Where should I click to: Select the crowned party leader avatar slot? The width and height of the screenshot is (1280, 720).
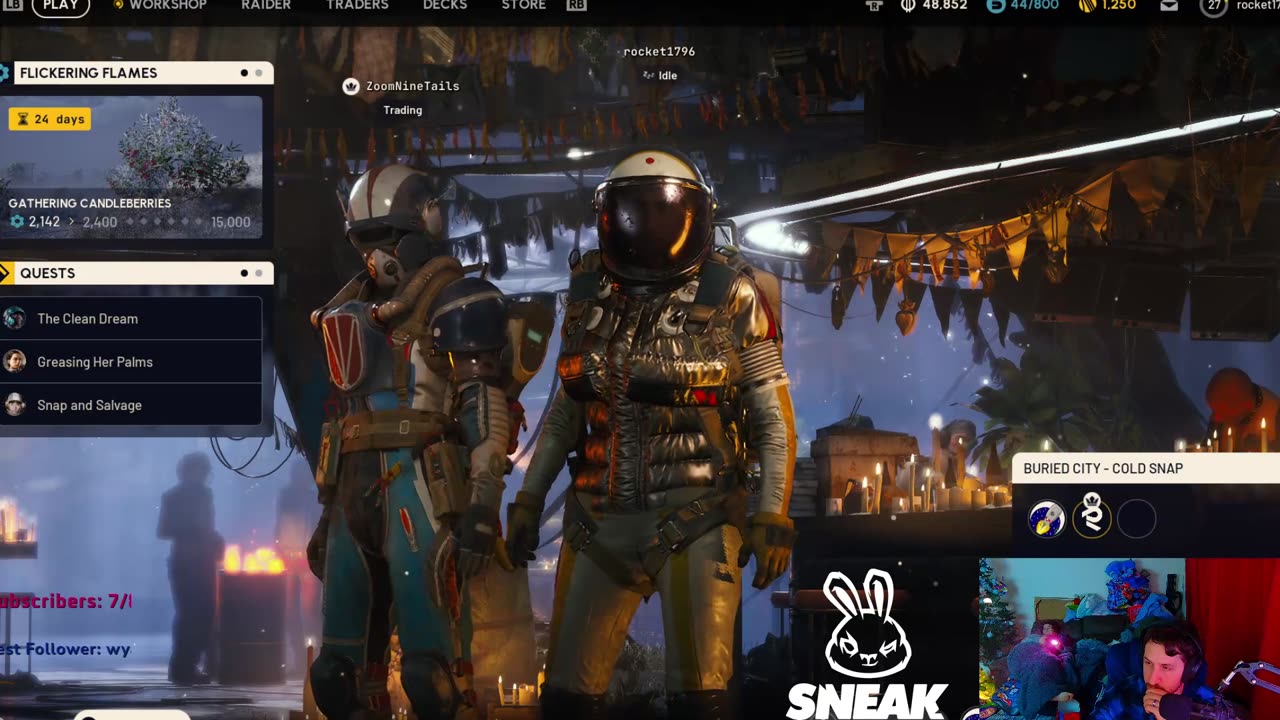1092,517
